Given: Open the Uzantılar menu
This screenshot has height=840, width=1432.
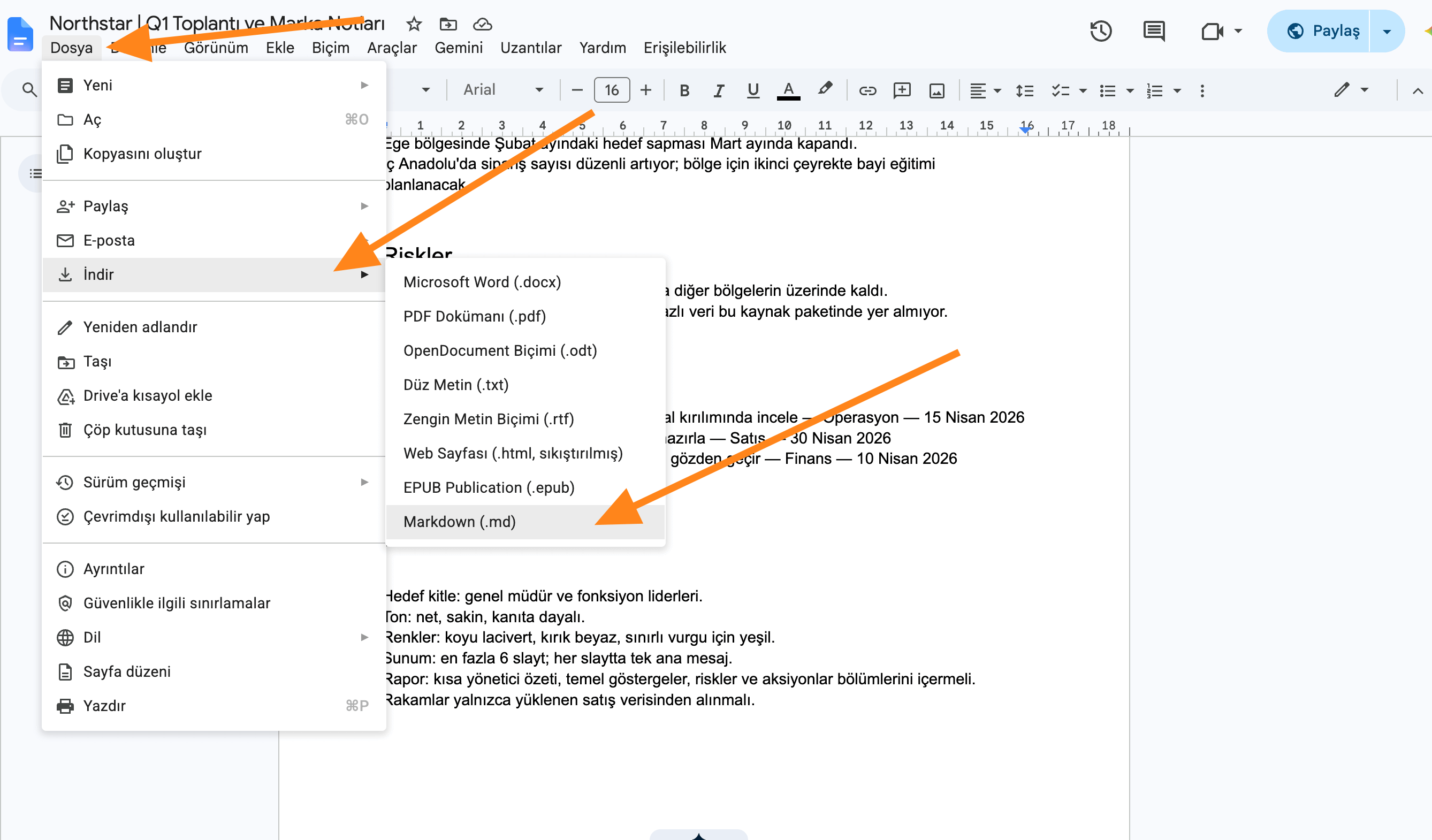Looking at the screenshot, I should click(531, 48).
